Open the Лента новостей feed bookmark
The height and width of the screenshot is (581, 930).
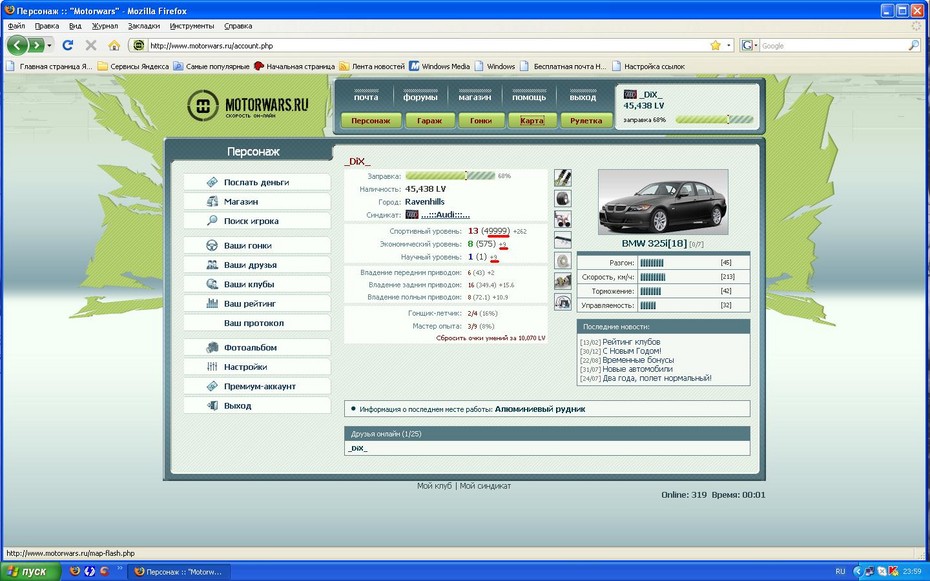(372, 66)
